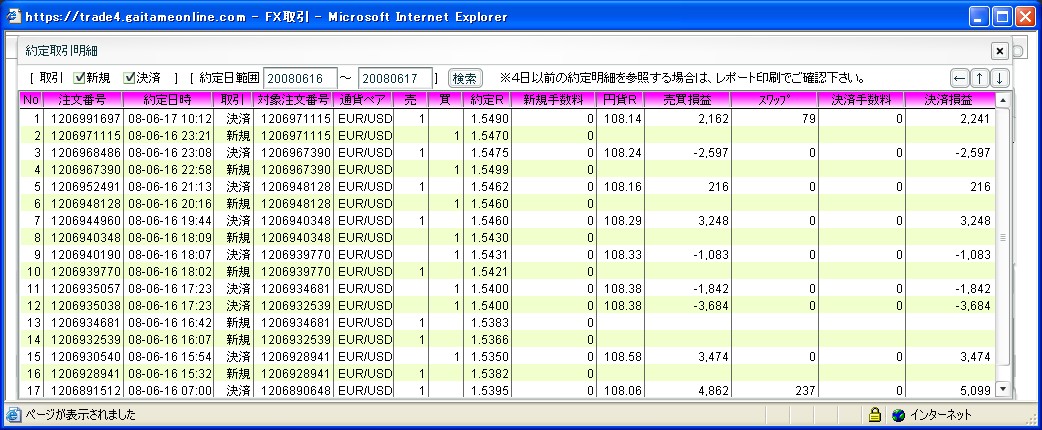The image size is (1042, 430).
Task: Click settlement profit value 5,099
Action: click(974, 391)
